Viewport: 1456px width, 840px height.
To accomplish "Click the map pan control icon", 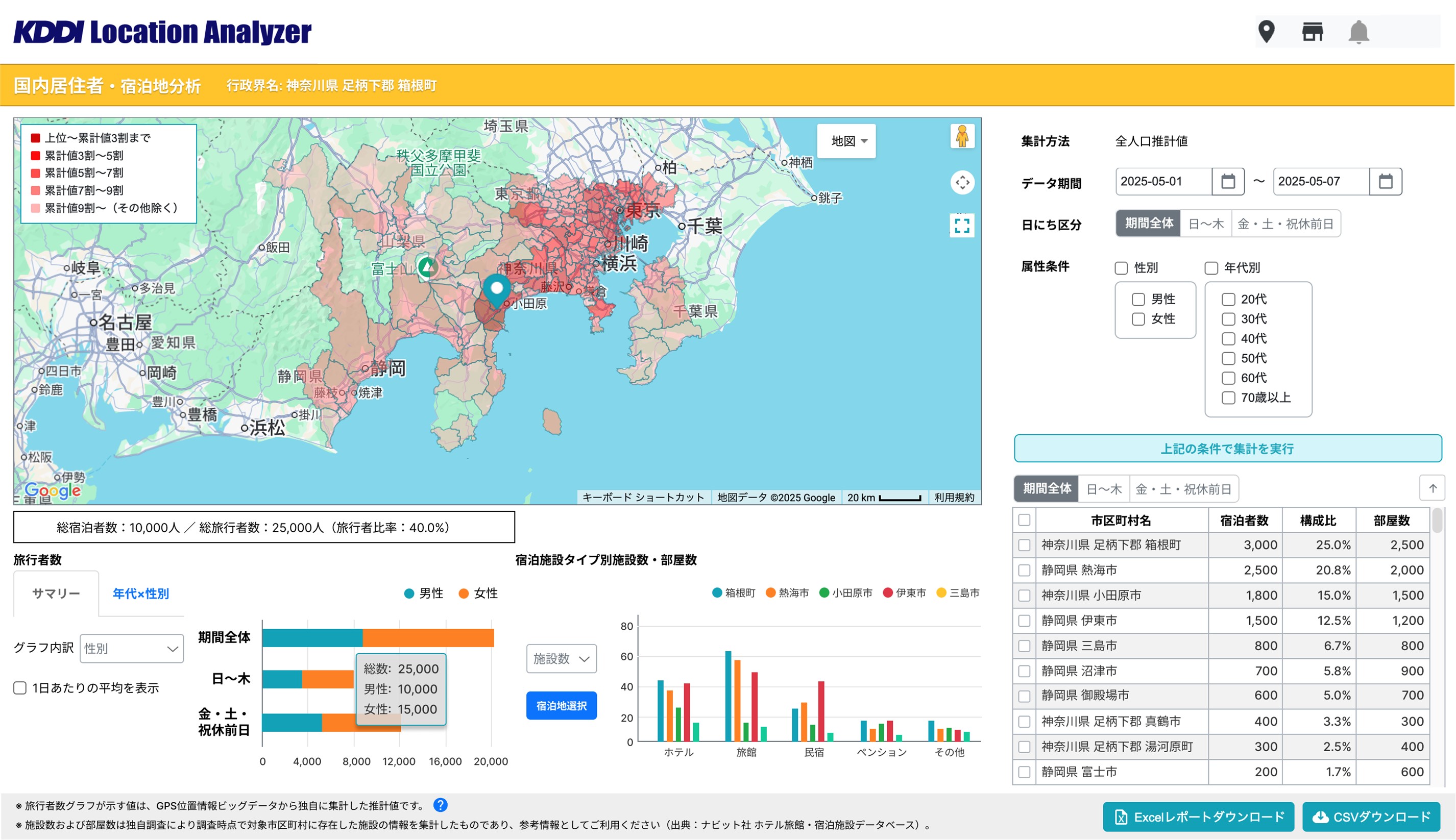I will tap(962, 183).
